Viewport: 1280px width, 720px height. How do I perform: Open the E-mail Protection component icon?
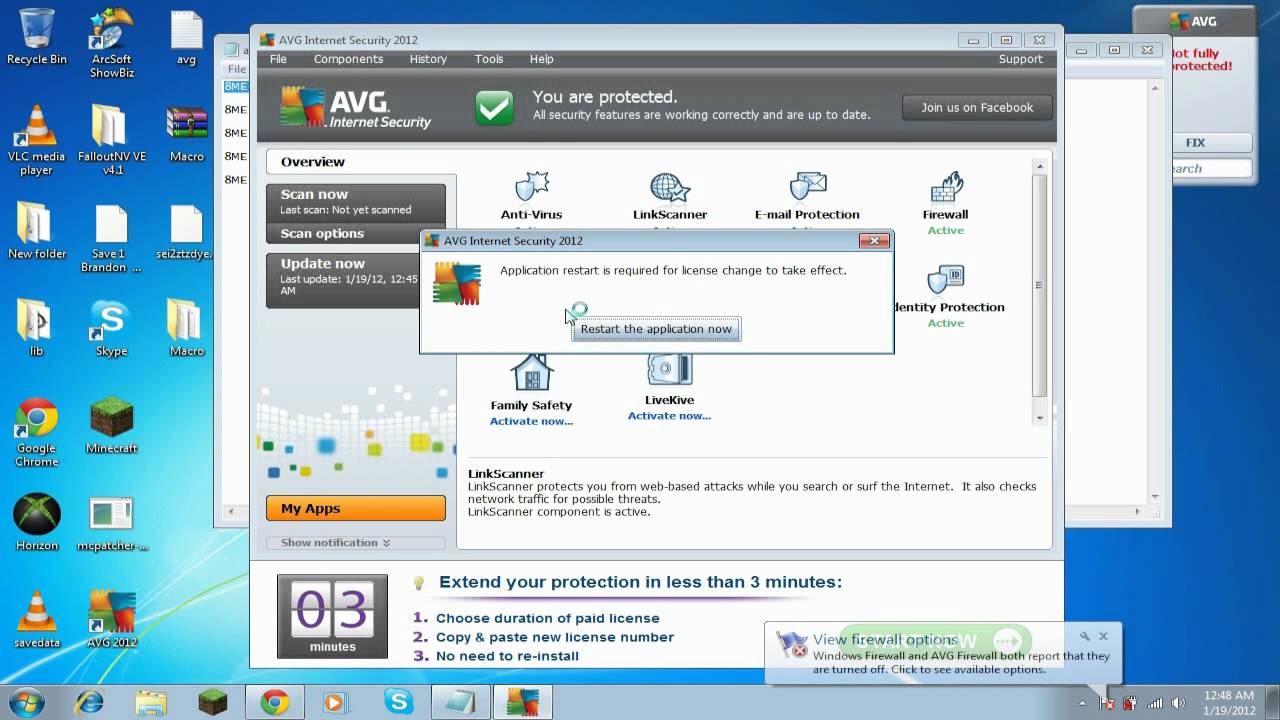(807, 188)
